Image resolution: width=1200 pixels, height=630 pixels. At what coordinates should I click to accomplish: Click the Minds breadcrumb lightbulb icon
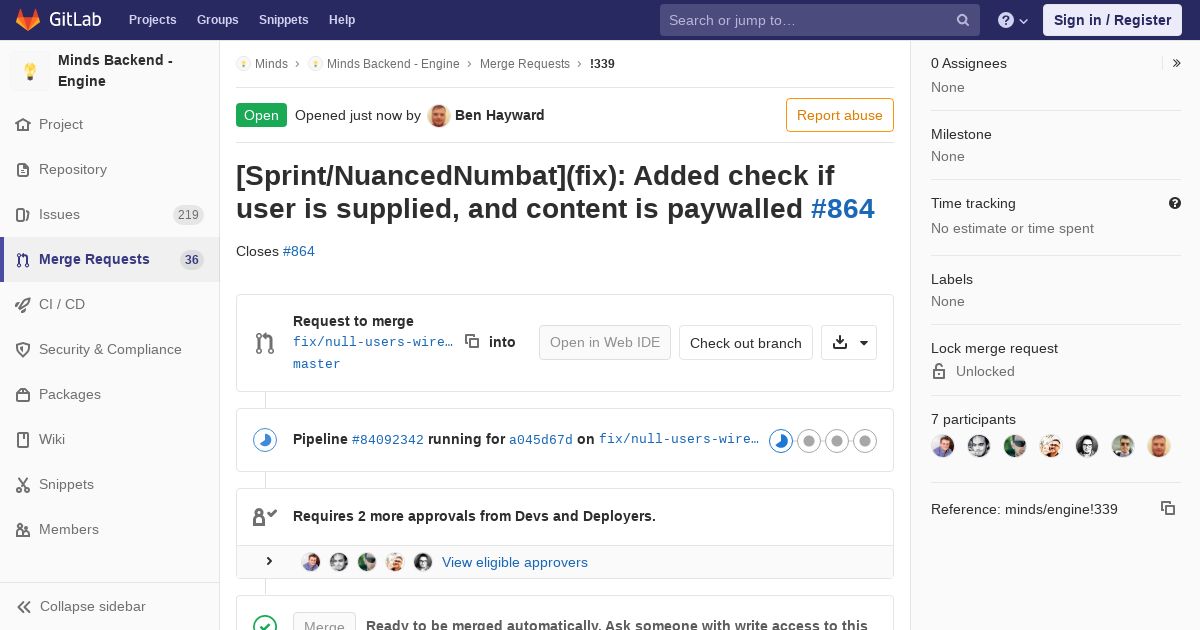243,63
